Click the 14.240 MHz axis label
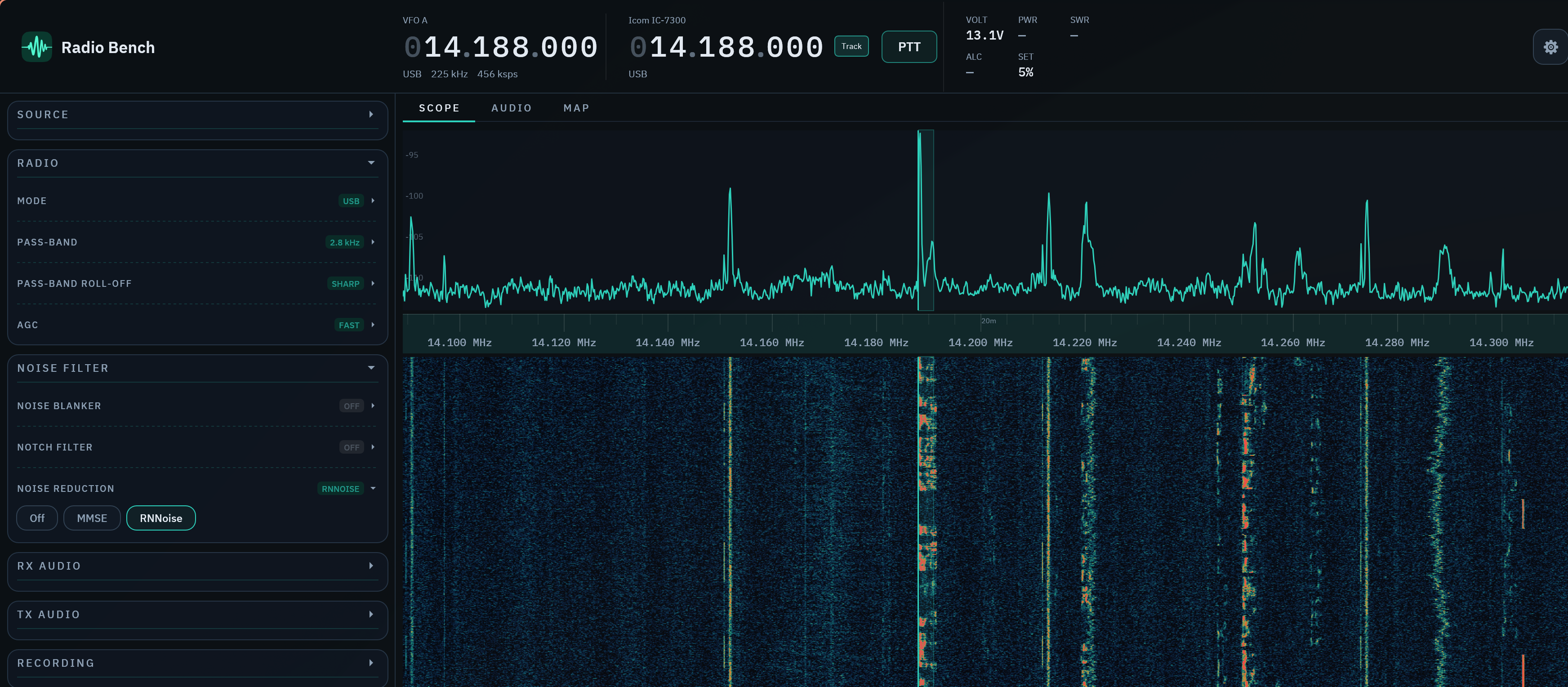1568x687 pixels. tap(1189, 343)
